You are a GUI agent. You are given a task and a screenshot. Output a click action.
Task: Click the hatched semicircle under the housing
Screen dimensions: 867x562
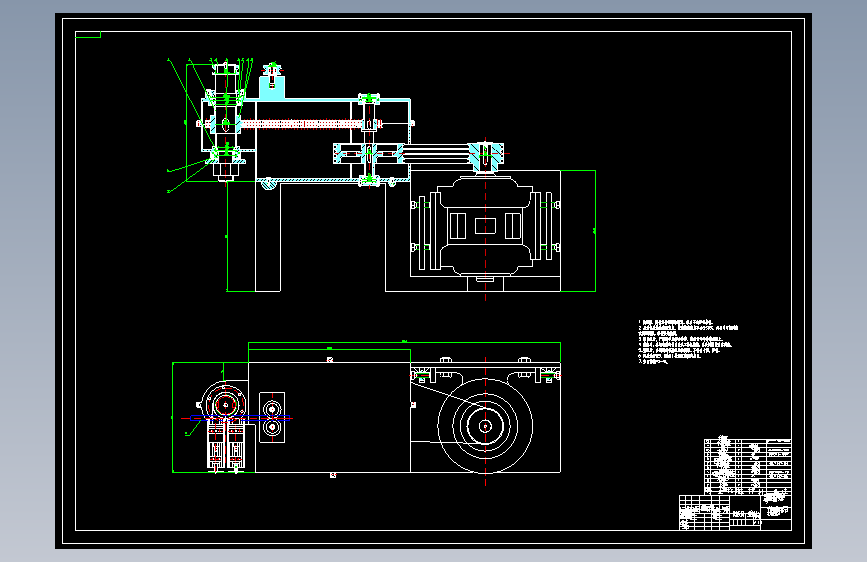pos(268,184)
